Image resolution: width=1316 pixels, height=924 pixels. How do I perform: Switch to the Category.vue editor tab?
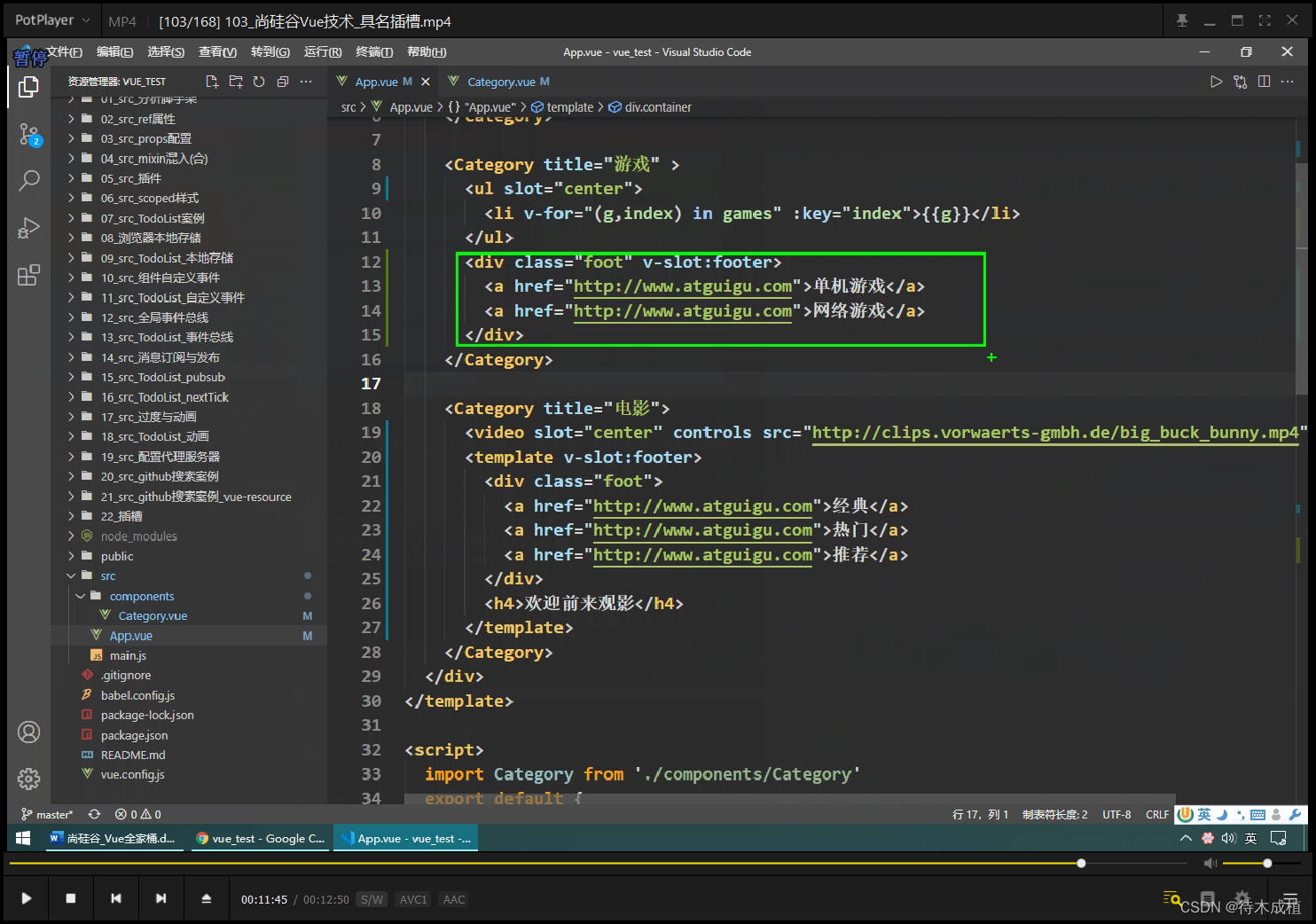pyautogui.click(x=499, y=82)
